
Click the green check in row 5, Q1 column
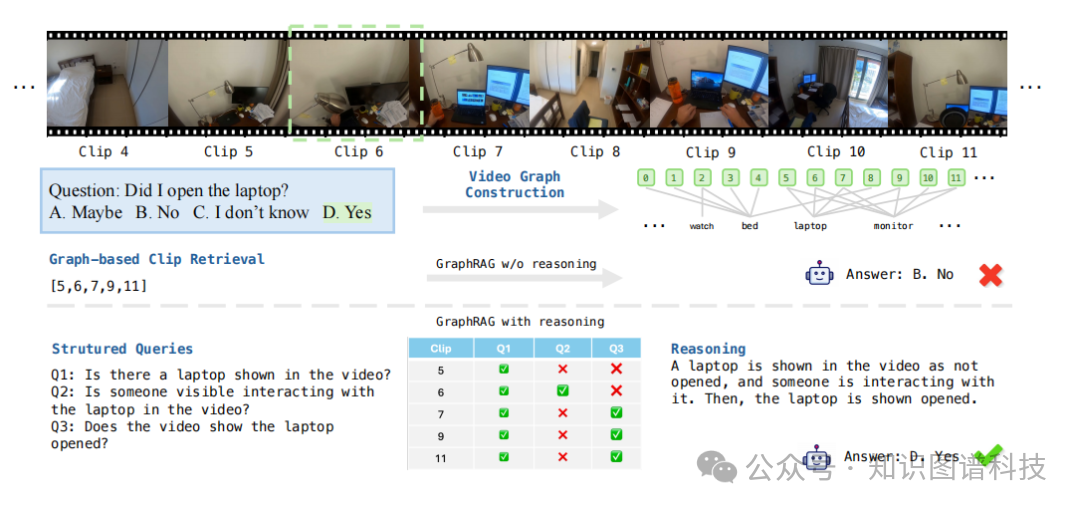click(x=503, y=369)
